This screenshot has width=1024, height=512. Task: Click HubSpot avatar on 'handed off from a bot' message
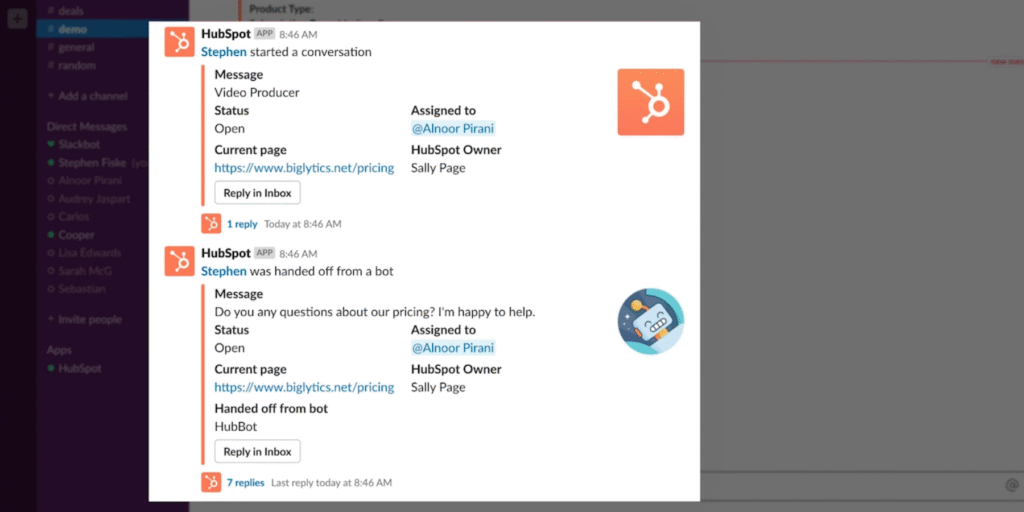click(x=180, y=261)
